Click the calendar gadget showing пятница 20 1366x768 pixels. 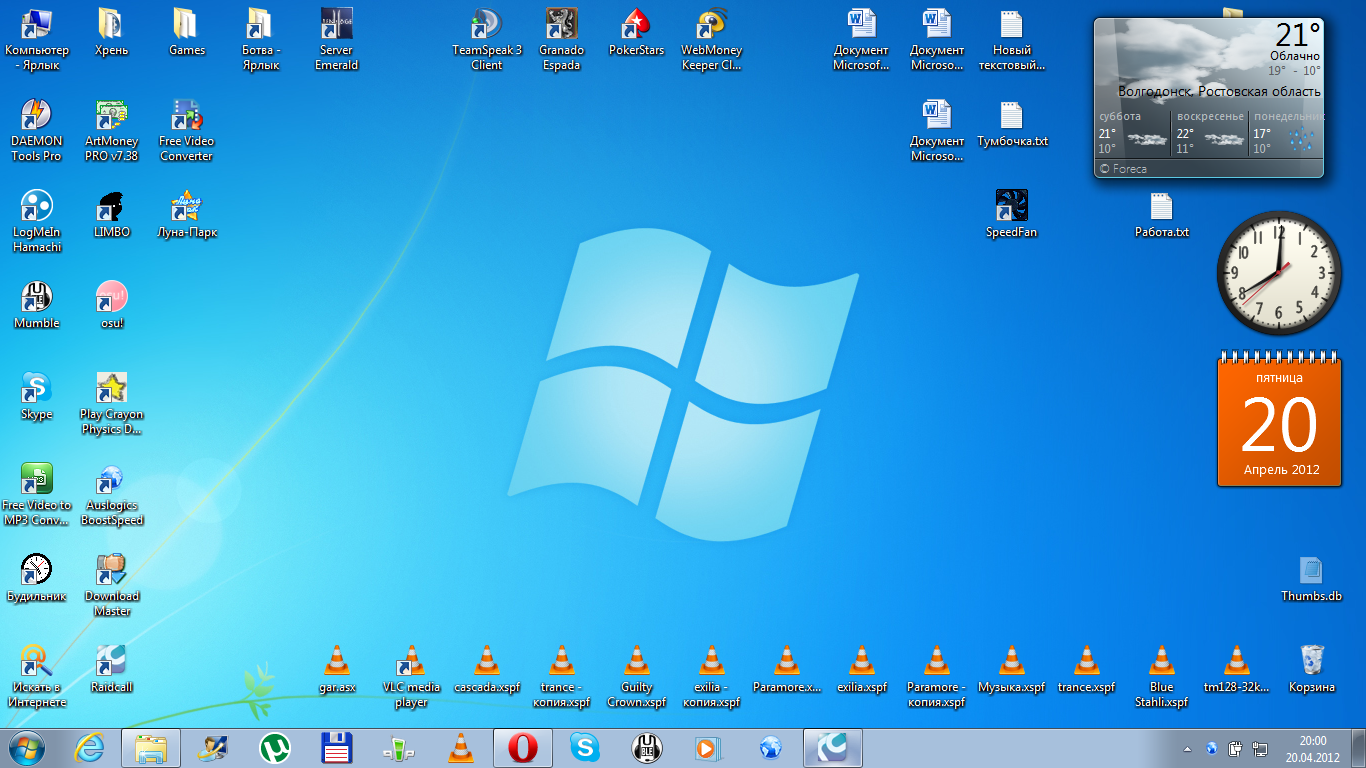point(1279,418)
